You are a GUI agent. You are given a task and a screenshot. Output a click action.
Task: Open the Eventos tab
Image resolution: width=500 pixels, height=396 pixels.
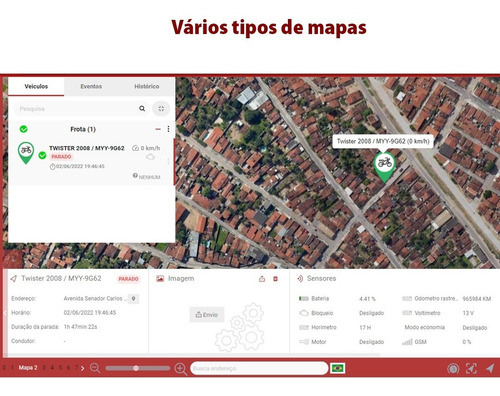(x=91, y=86)
